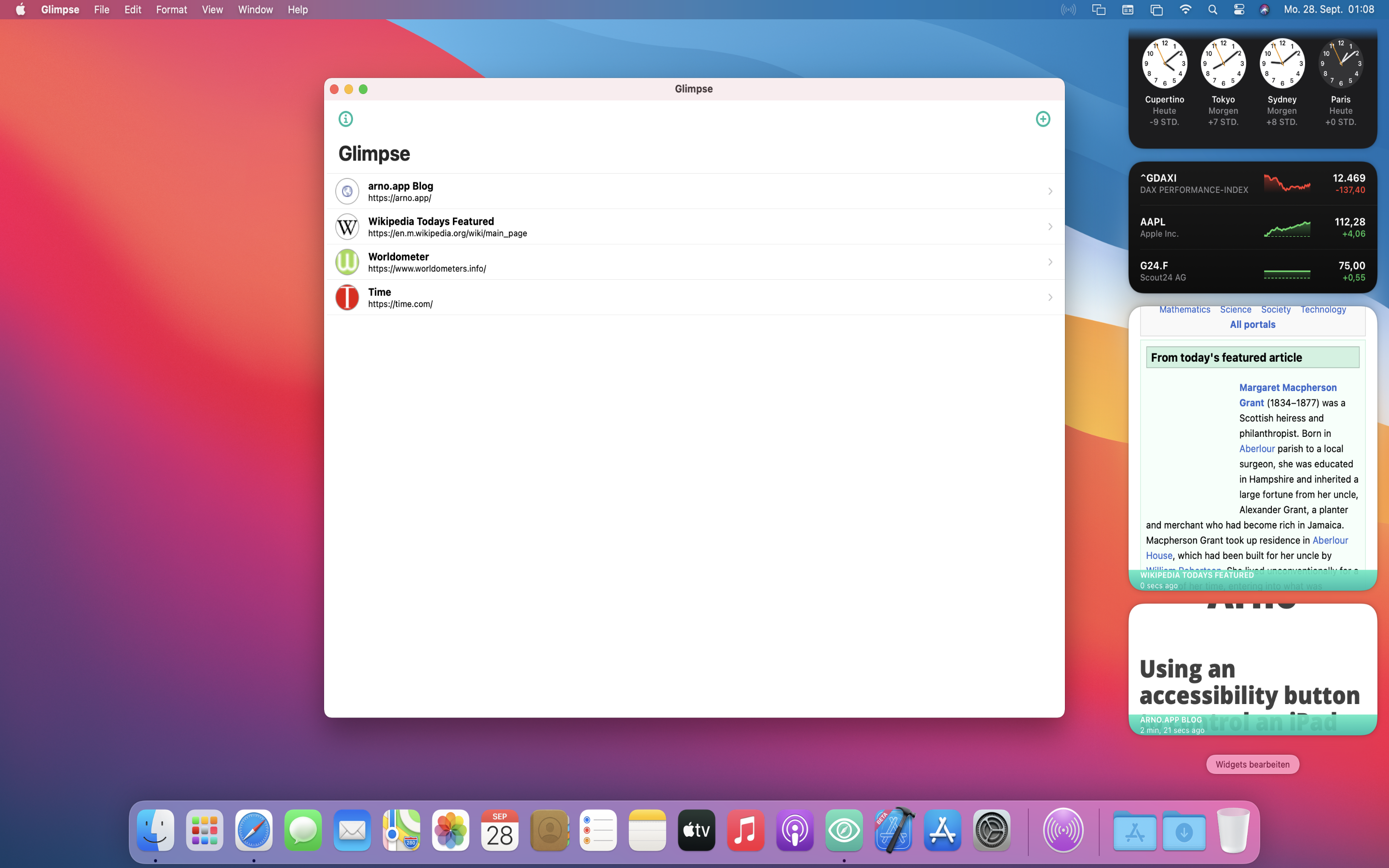The height and width of the screenshot is (868, 1389).
Task: Open the Format menu
Action: [172, 10]
